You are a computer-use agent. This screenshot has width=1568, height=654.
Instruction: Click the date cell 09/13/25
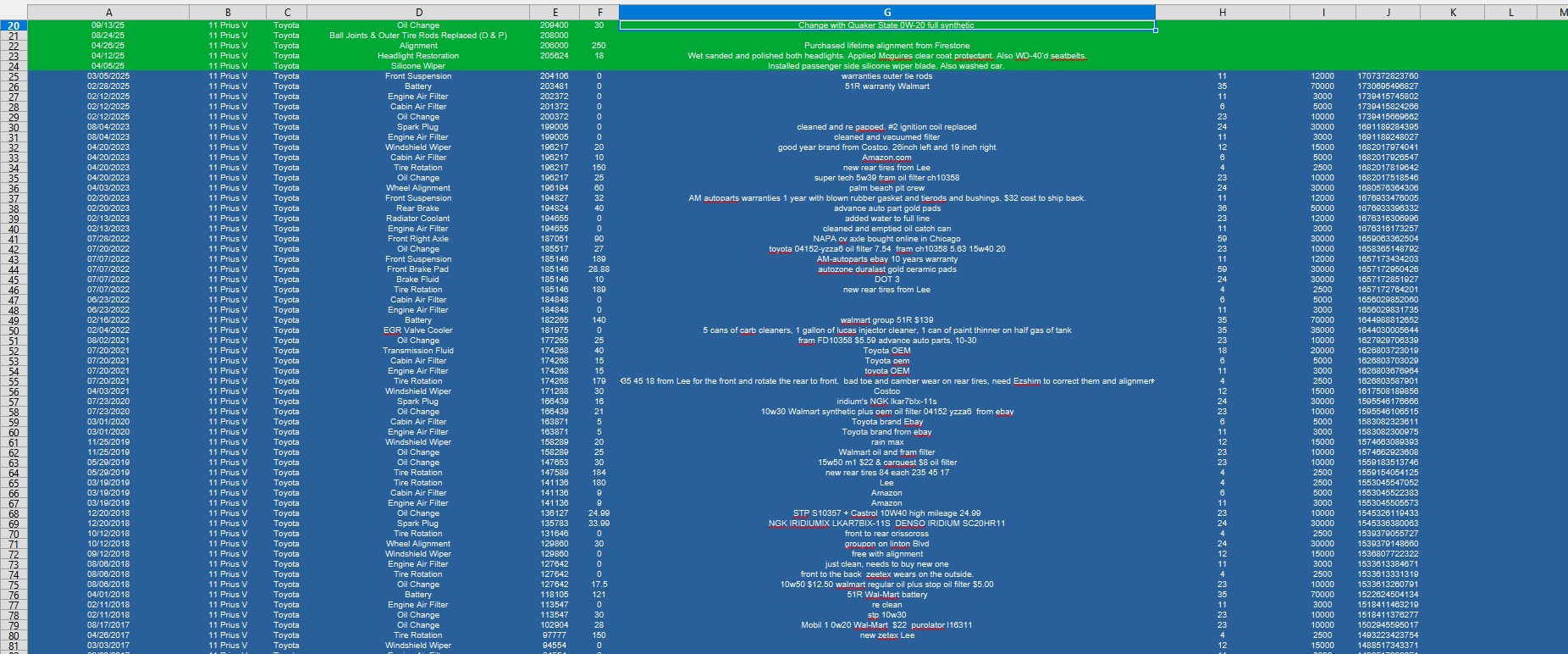coord(108,25)
